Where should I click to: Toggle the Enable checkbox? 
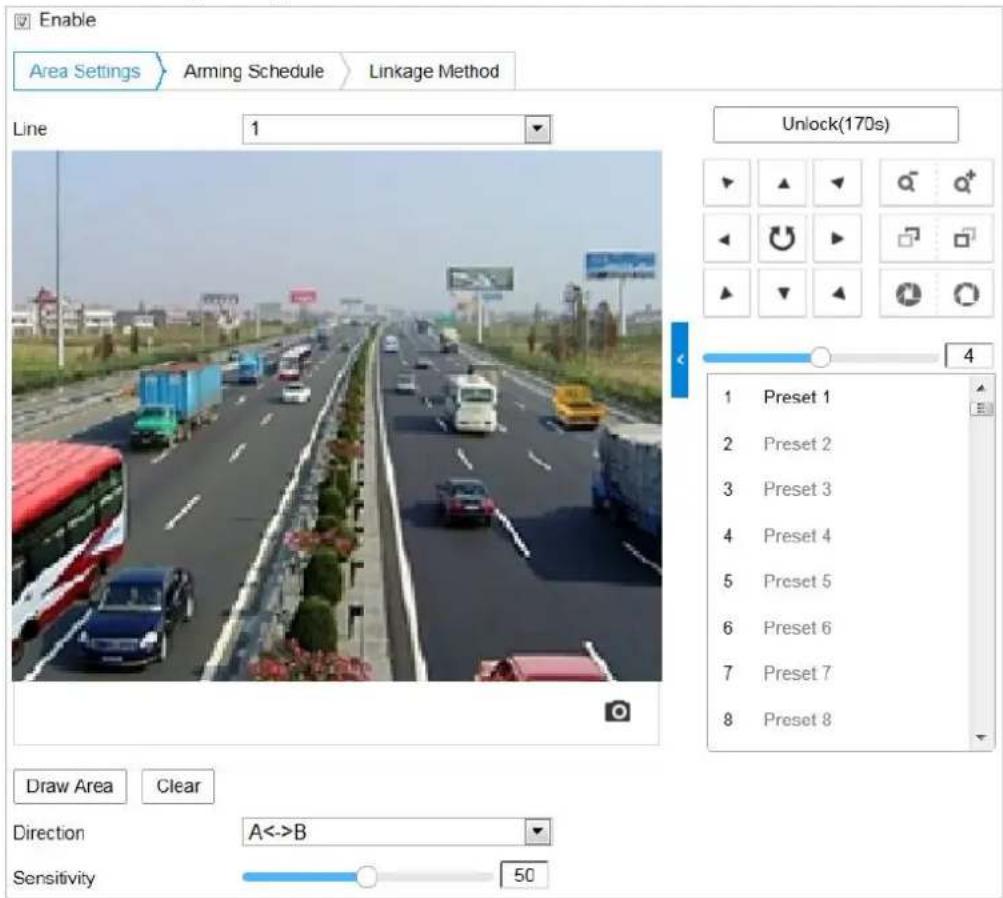22,22
